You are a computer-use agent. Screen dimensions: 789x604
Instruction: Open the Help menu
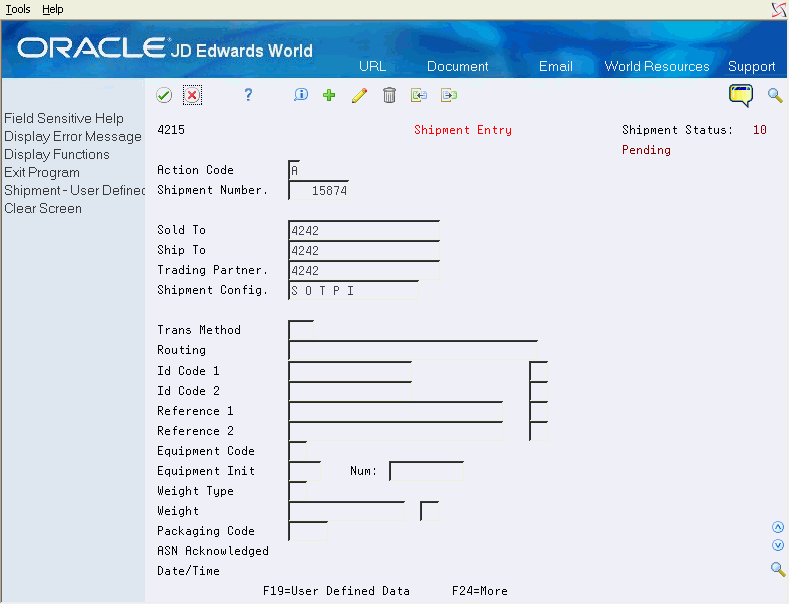(x=52, y=9)
